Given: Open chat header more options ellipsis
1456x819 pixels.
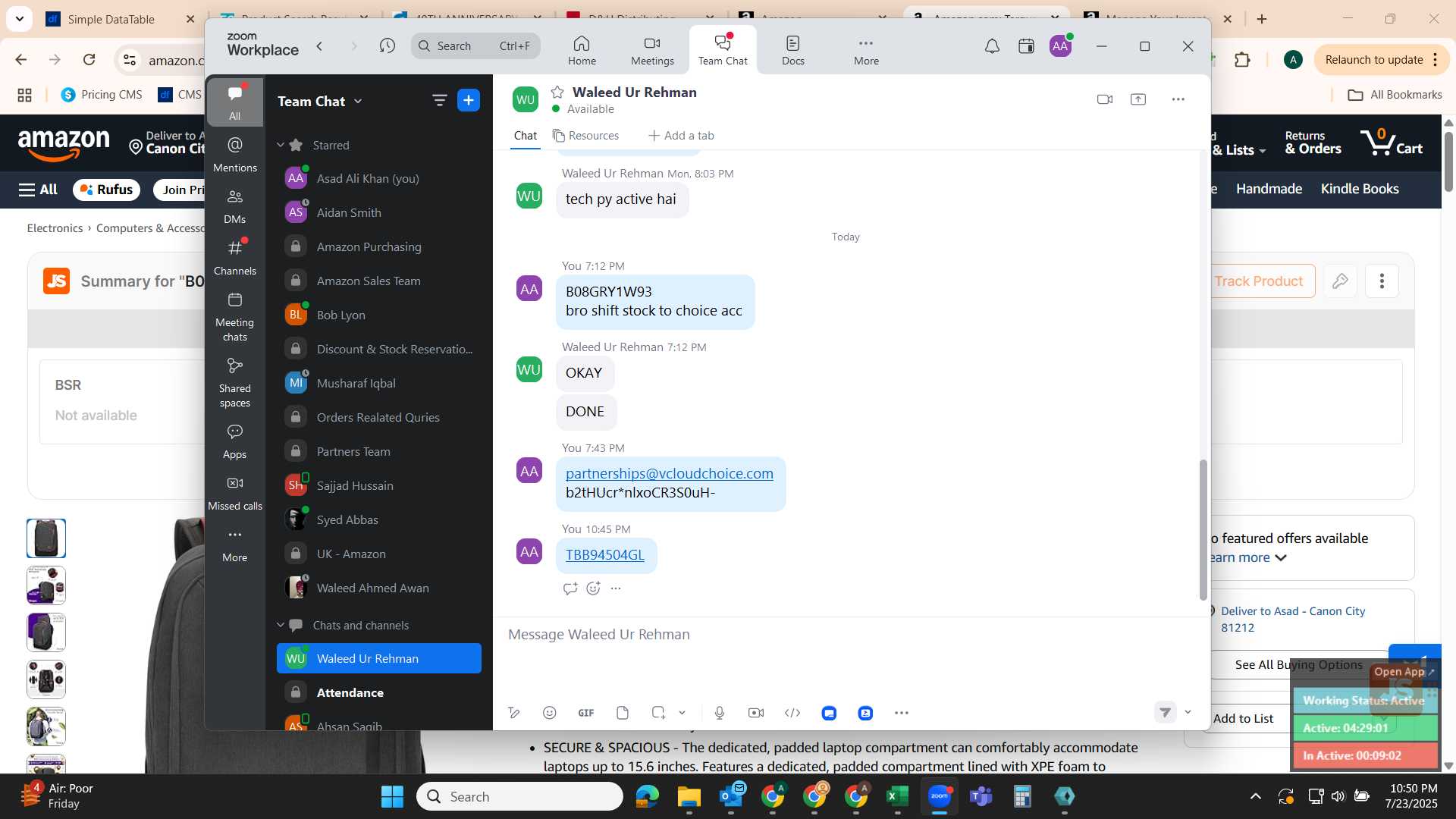Looking at the screenshot, I should [x=1178, y=99].
